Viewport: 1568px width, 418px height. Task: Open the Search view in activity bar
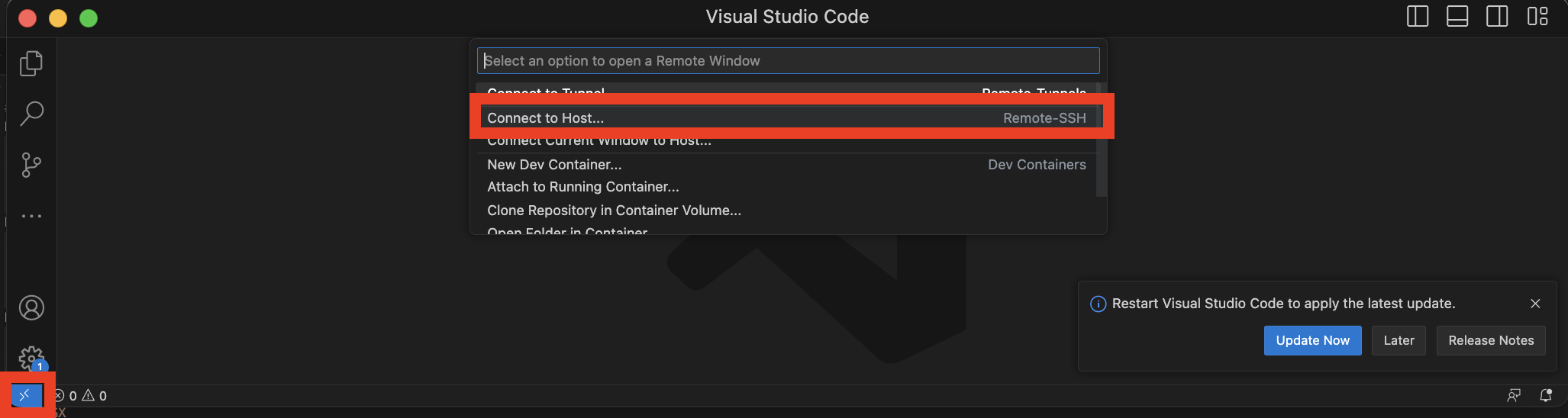pos(31,114)
